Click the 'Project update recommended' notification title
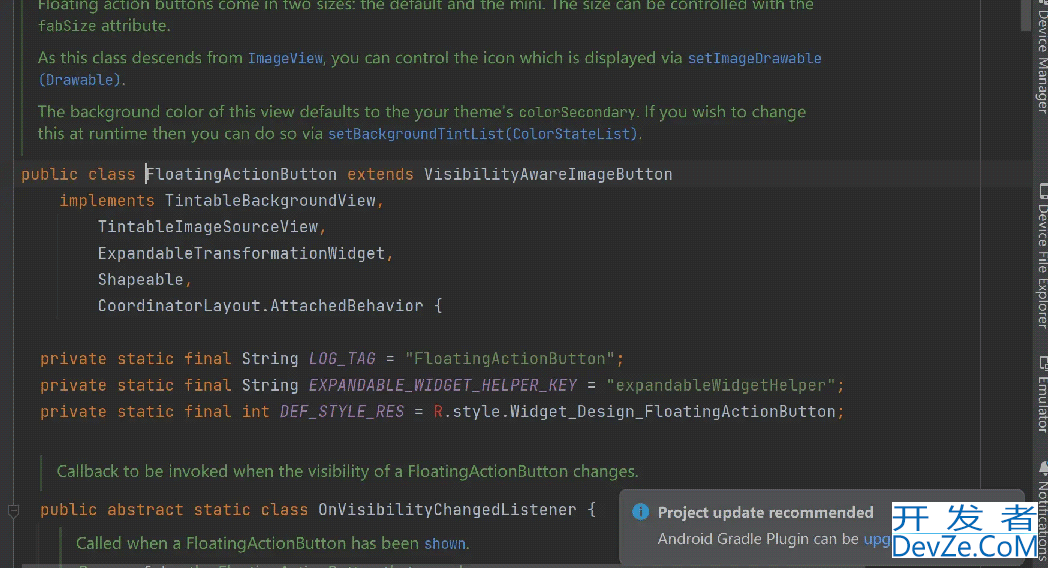The width and height of the screenshot is (1048, 568). 765,513
